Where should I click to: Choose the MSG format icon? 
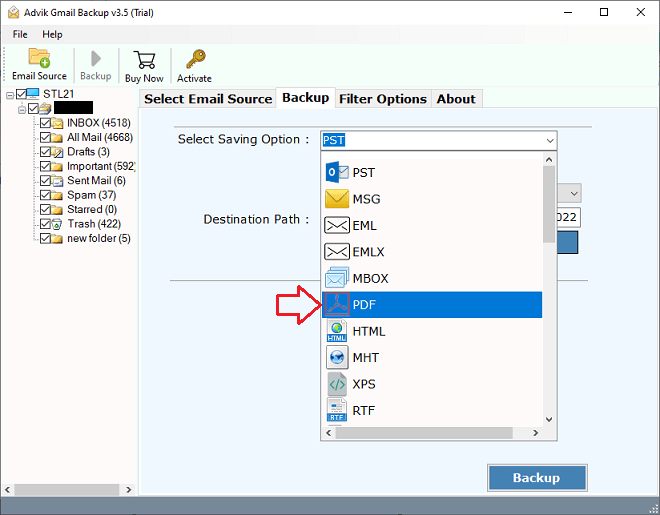click(337, 199)
